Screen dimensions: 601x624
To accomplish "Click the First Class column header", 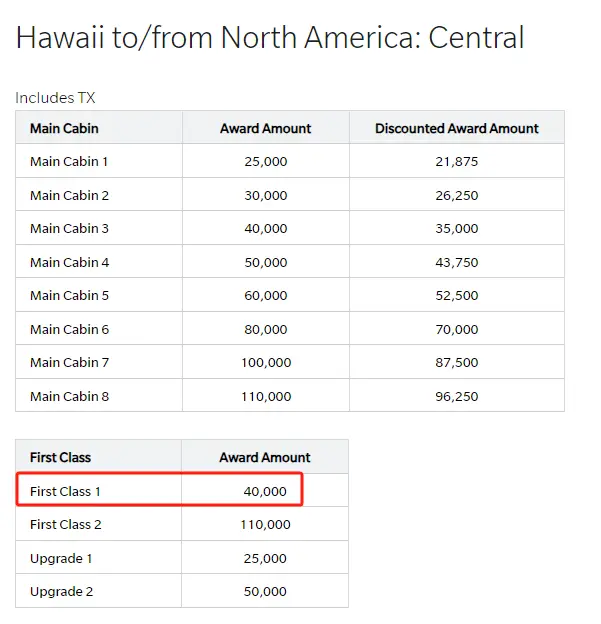I will point(60,457).
